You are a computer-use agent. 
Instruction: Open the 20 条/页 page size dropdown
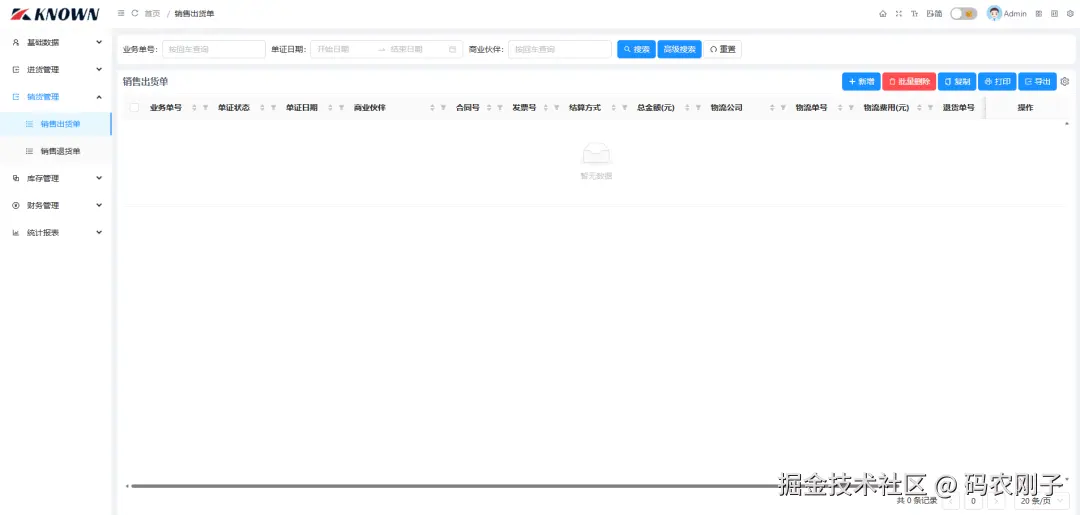point(1042,501)
